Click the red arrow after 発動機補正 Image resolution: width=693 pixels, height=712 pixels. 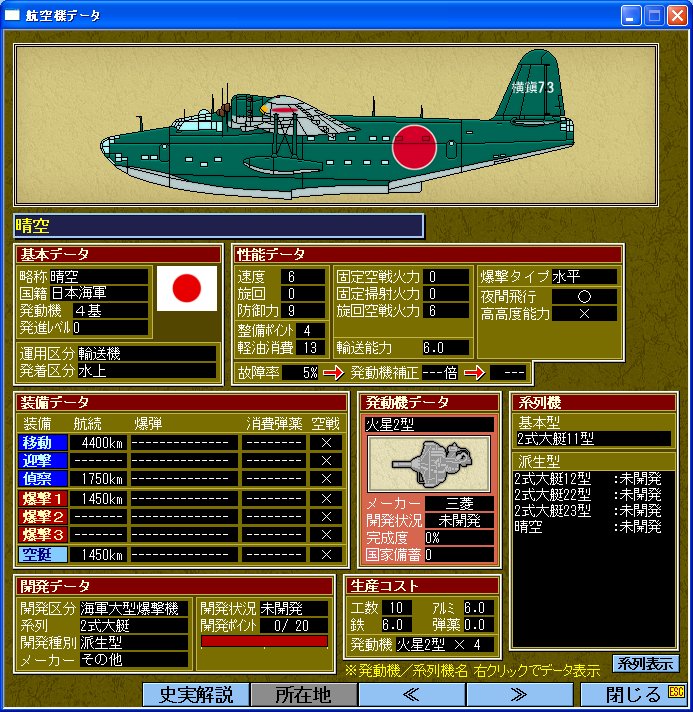point(475,373)
